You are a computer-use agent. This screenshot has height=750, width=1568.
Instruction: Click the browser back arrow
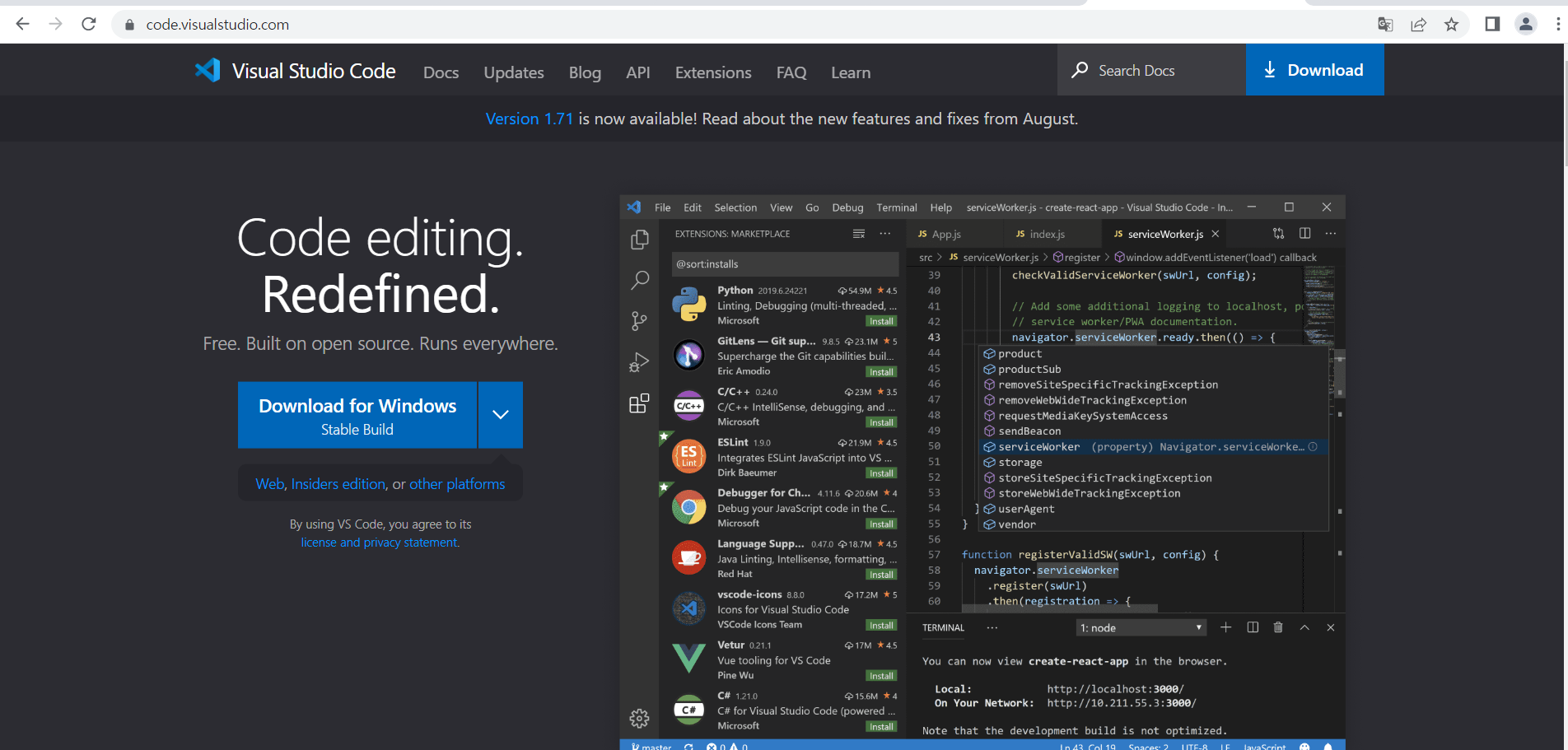point(22,24)
